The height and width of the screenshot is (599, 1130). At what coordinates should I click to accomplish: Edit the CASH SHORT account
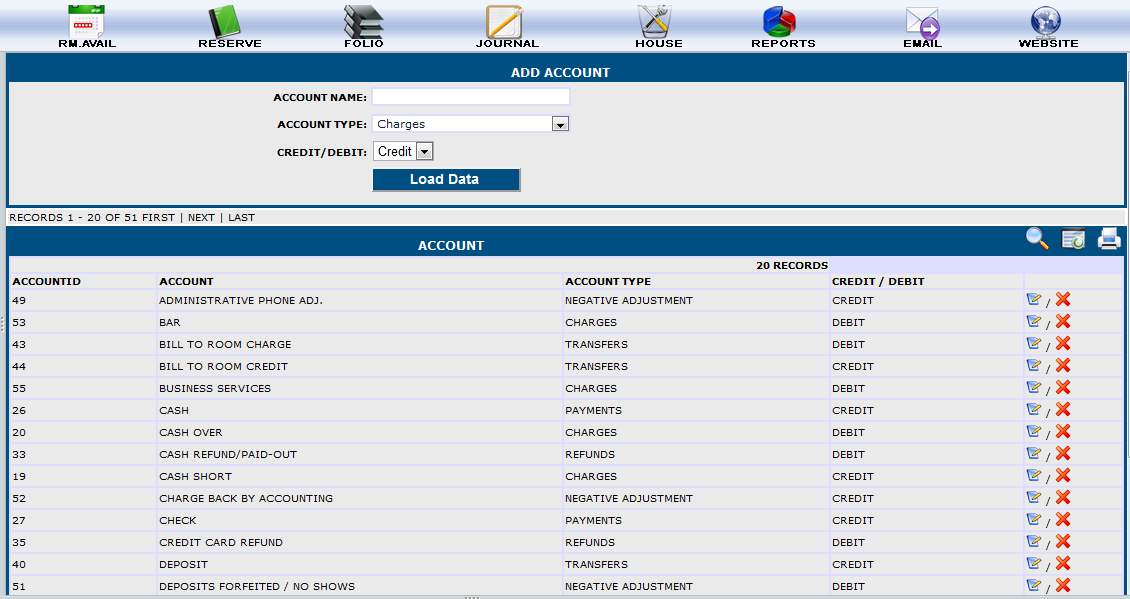click(1033, 475)
